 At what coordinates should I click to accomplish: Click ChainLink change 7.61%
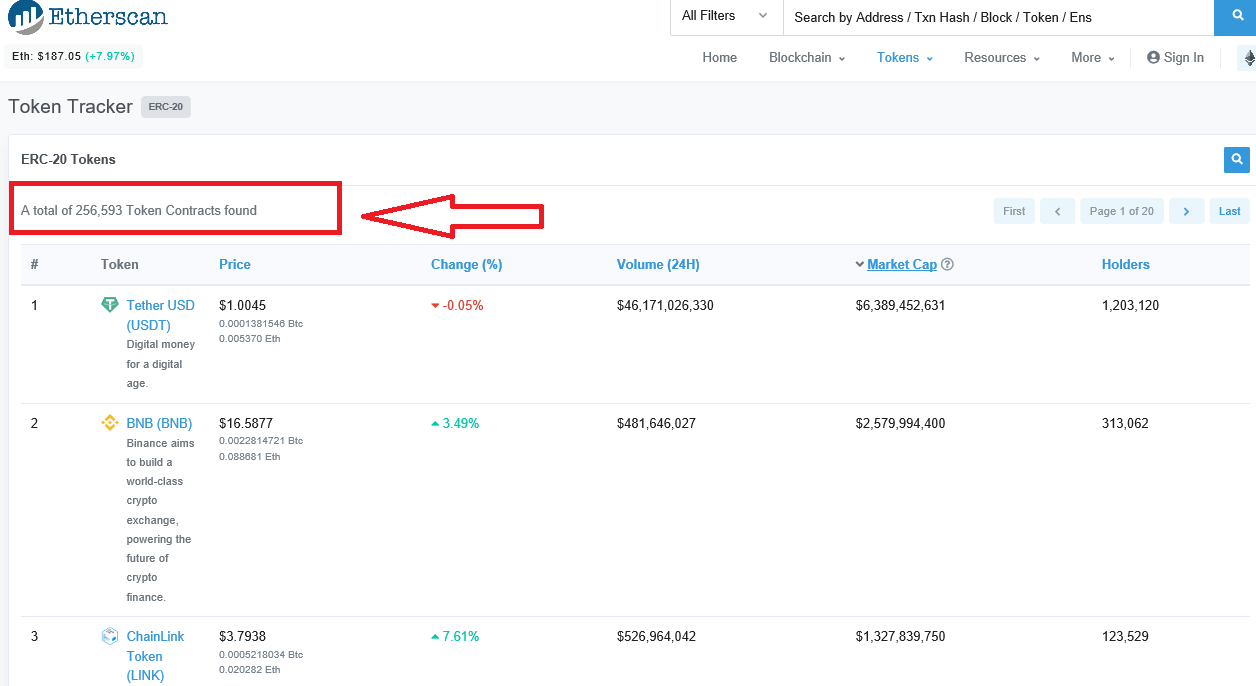tap(455, 637)
